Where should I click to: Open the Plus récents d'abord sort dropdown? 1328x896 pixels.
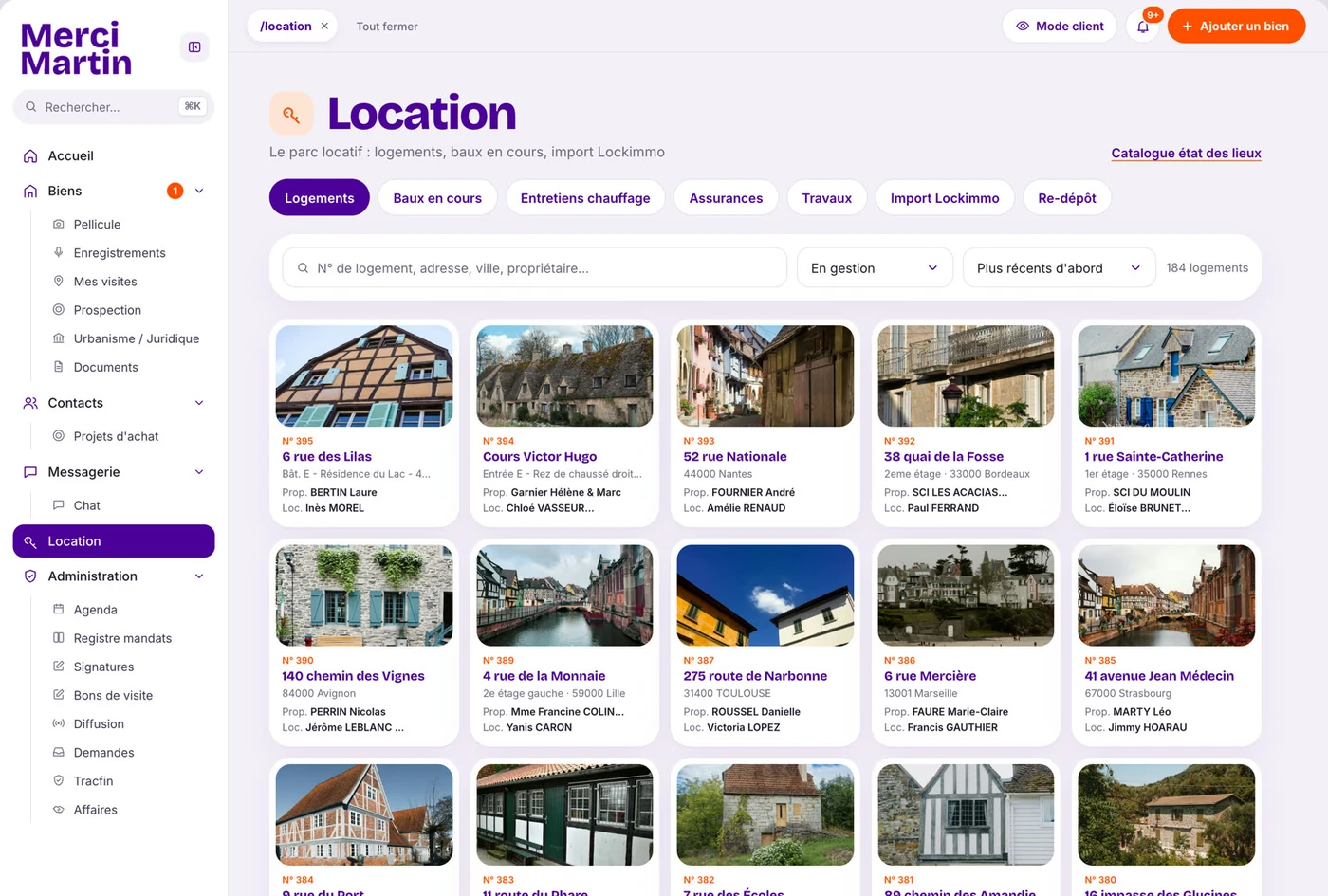point(1059,268)
